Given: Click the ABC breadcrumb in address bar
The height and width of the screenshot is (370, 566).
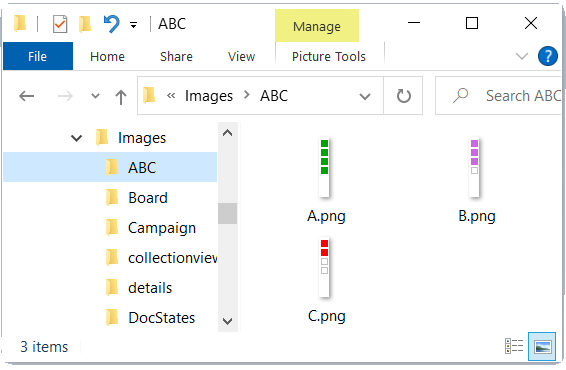Looking at the screenshot, I should pyautogui.click(x=274, y=96).
